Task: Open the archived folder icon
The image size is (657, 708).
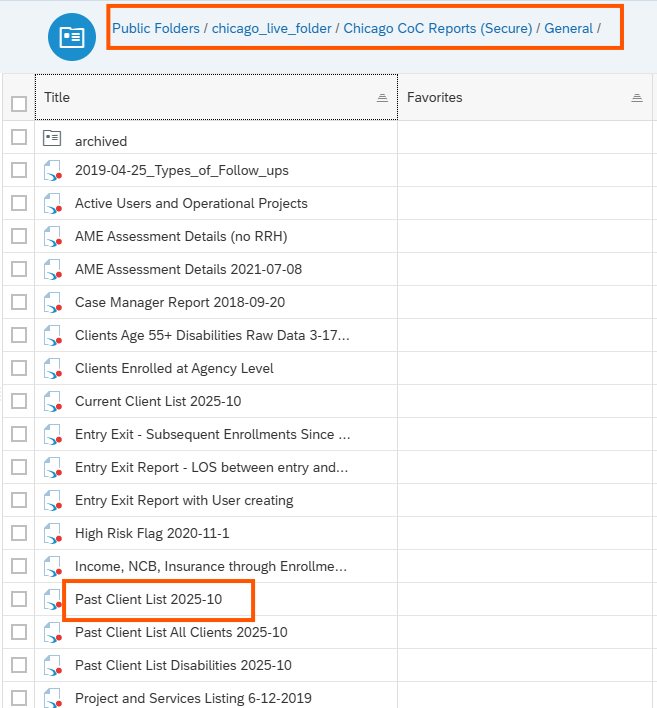Action: (52, 138)
